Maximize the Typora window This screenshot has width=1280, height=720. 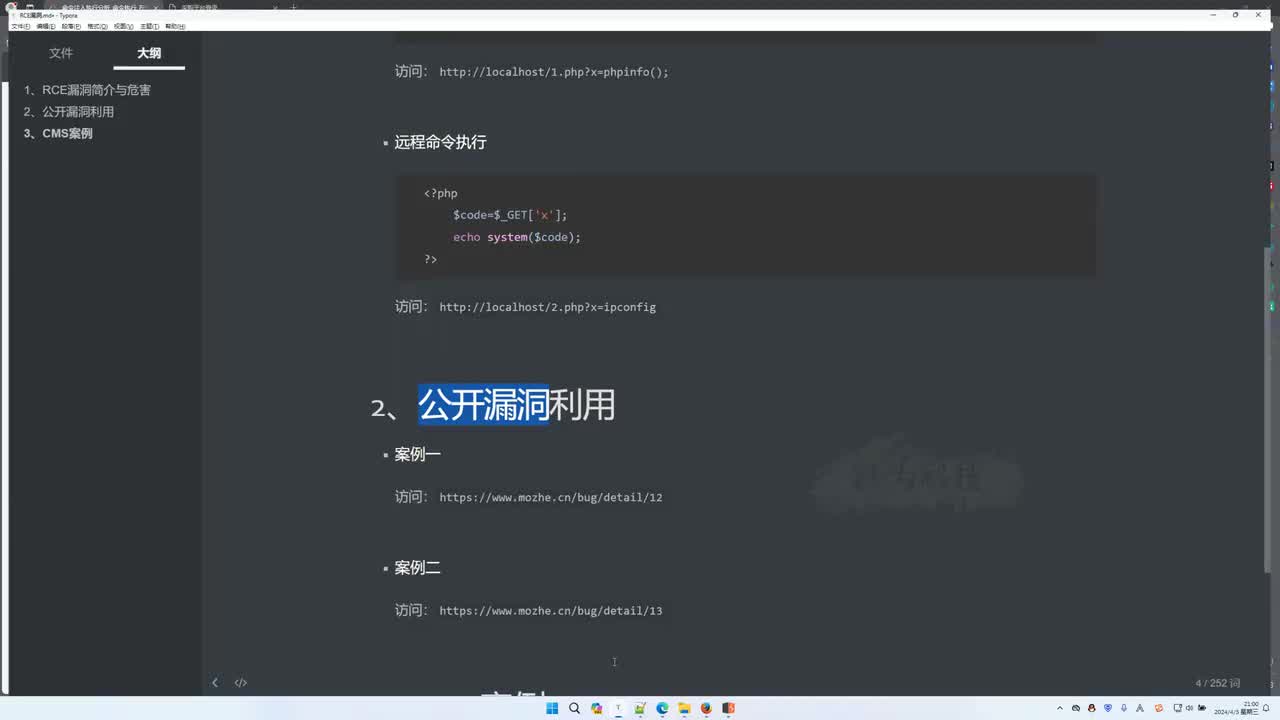[1235, 14]
